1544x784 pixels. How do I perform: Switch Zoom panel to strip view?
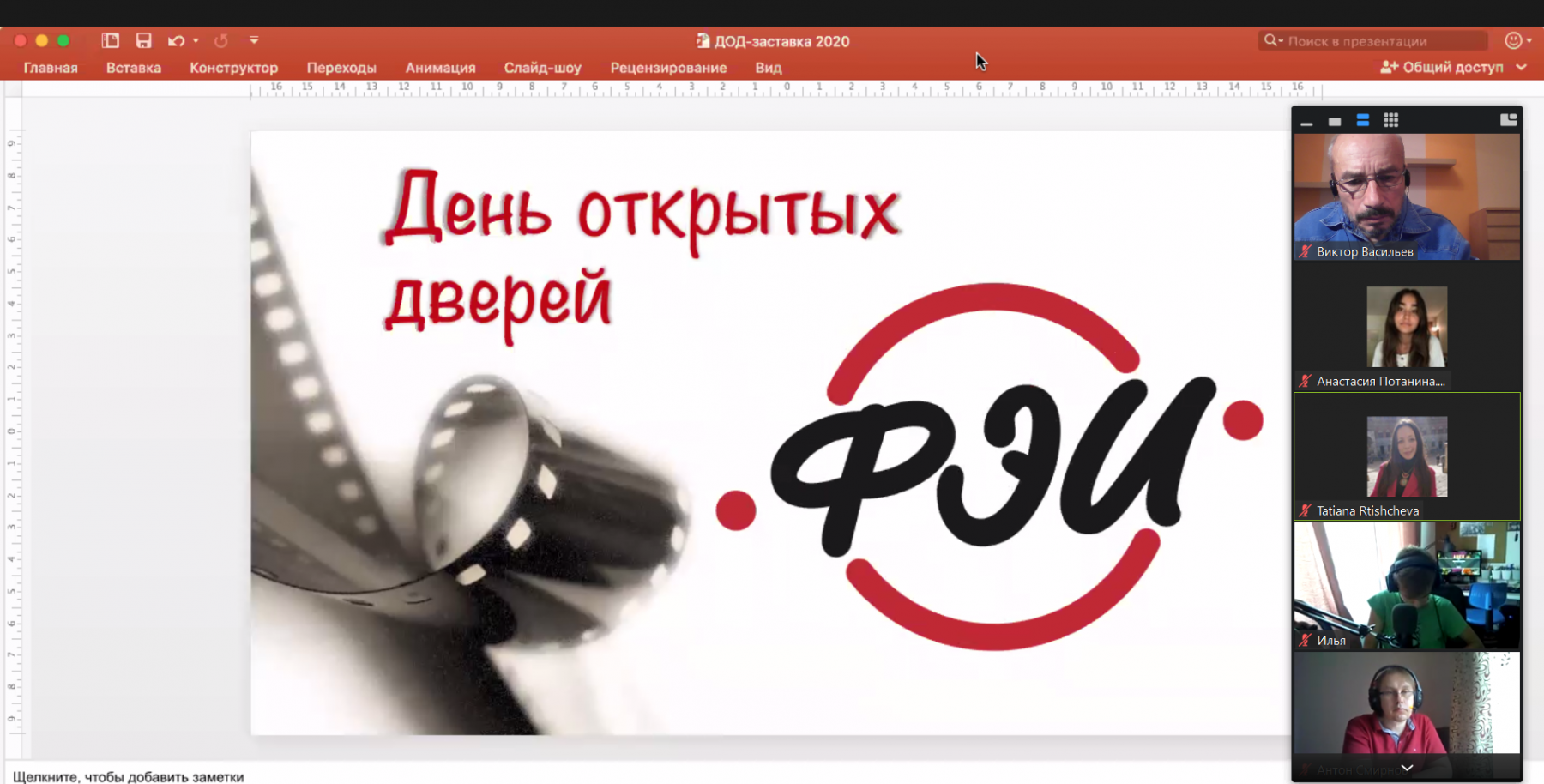(1363, 120)
